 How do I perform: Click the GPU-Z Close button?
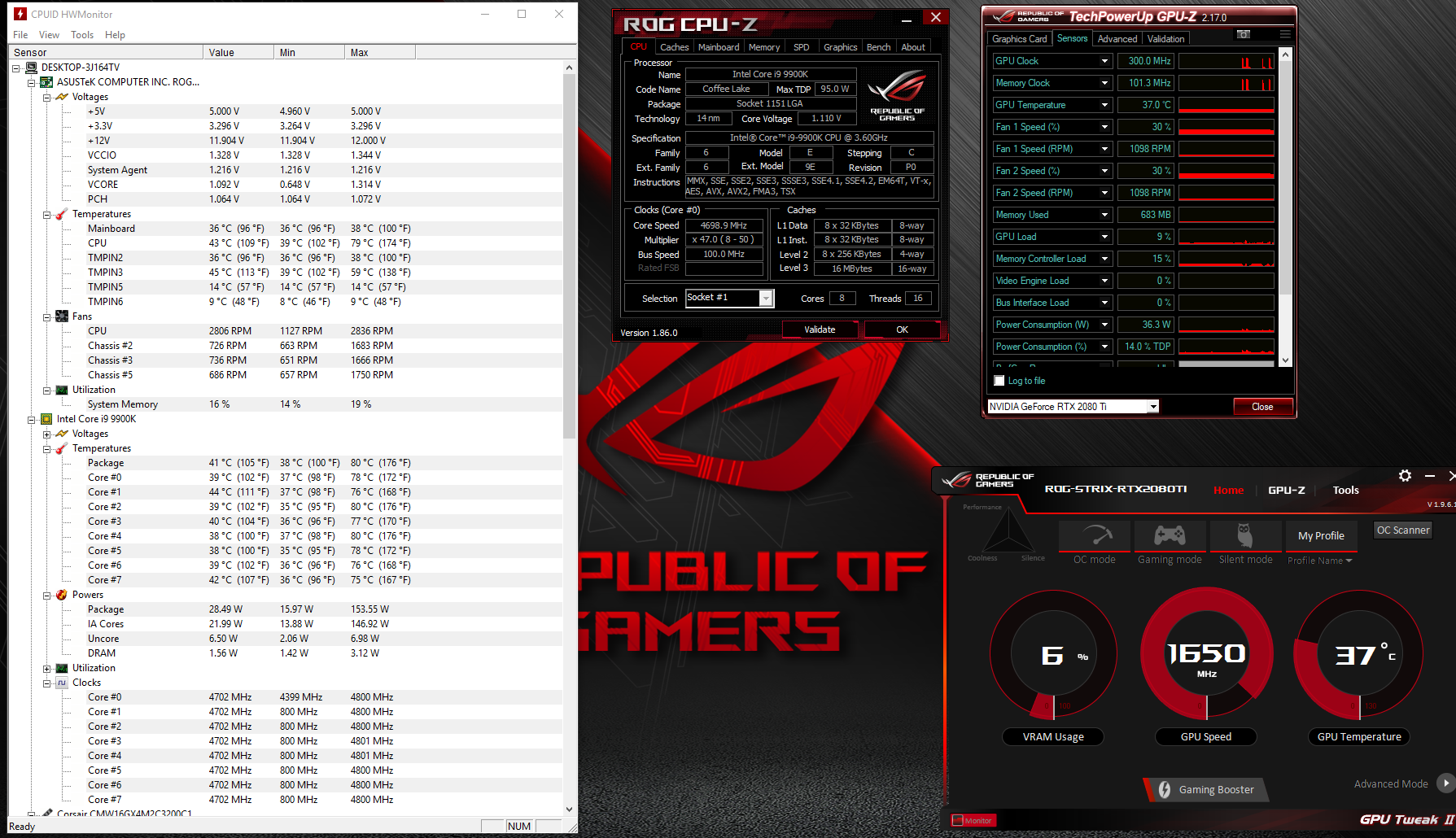(1262, 407)
